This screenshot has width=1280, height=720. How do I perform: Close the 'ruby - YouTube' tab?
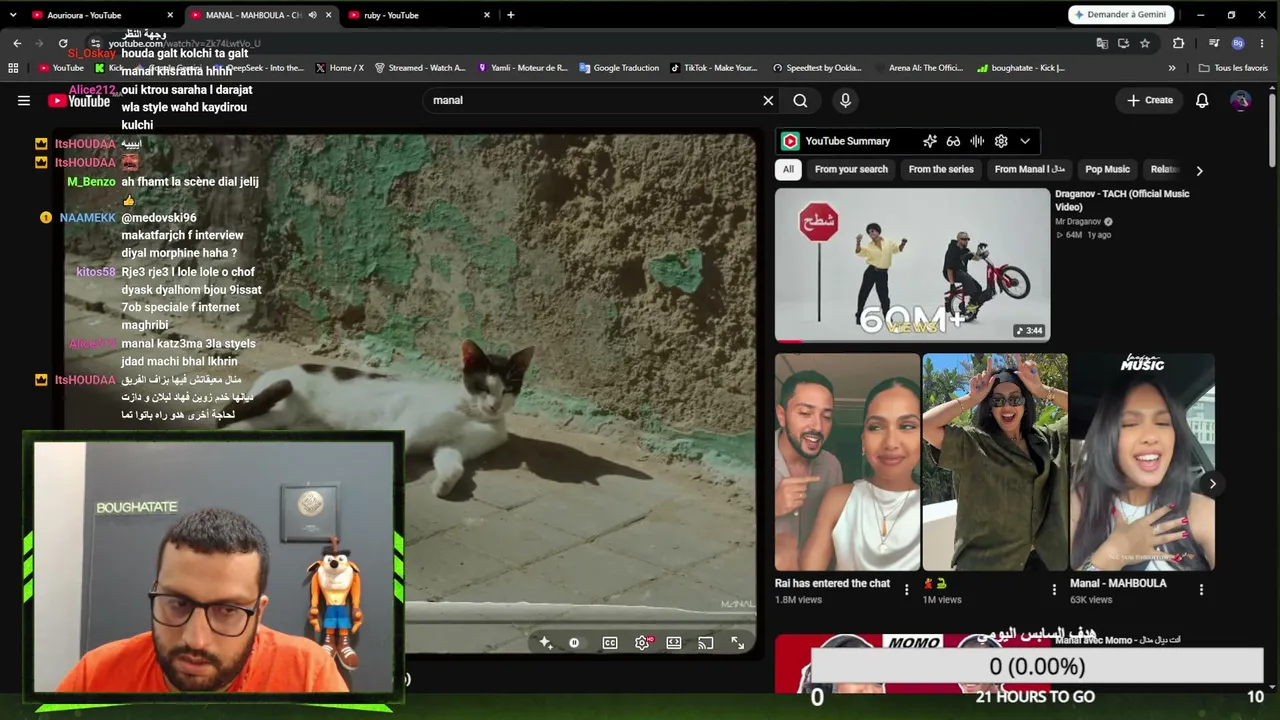click(487, 15)
